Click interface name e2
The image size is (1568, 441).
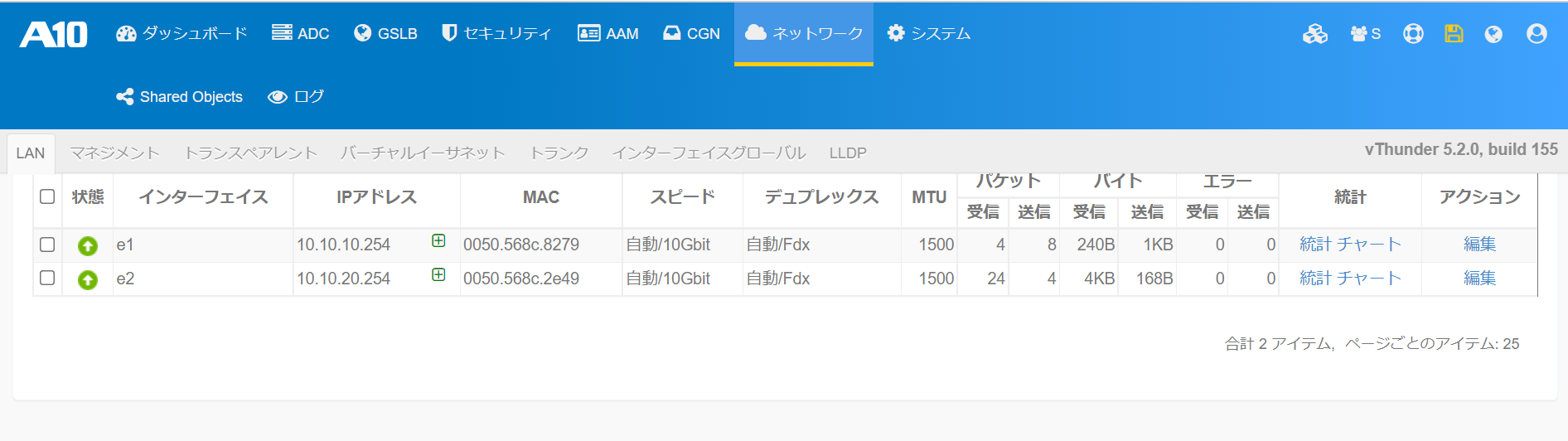[125, 279]
